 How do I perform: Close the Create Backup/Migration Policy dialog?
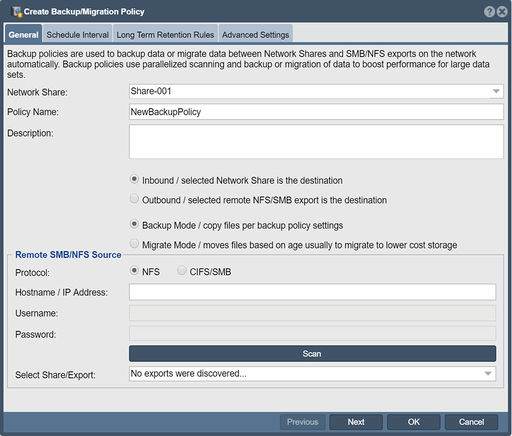(502, 12)
